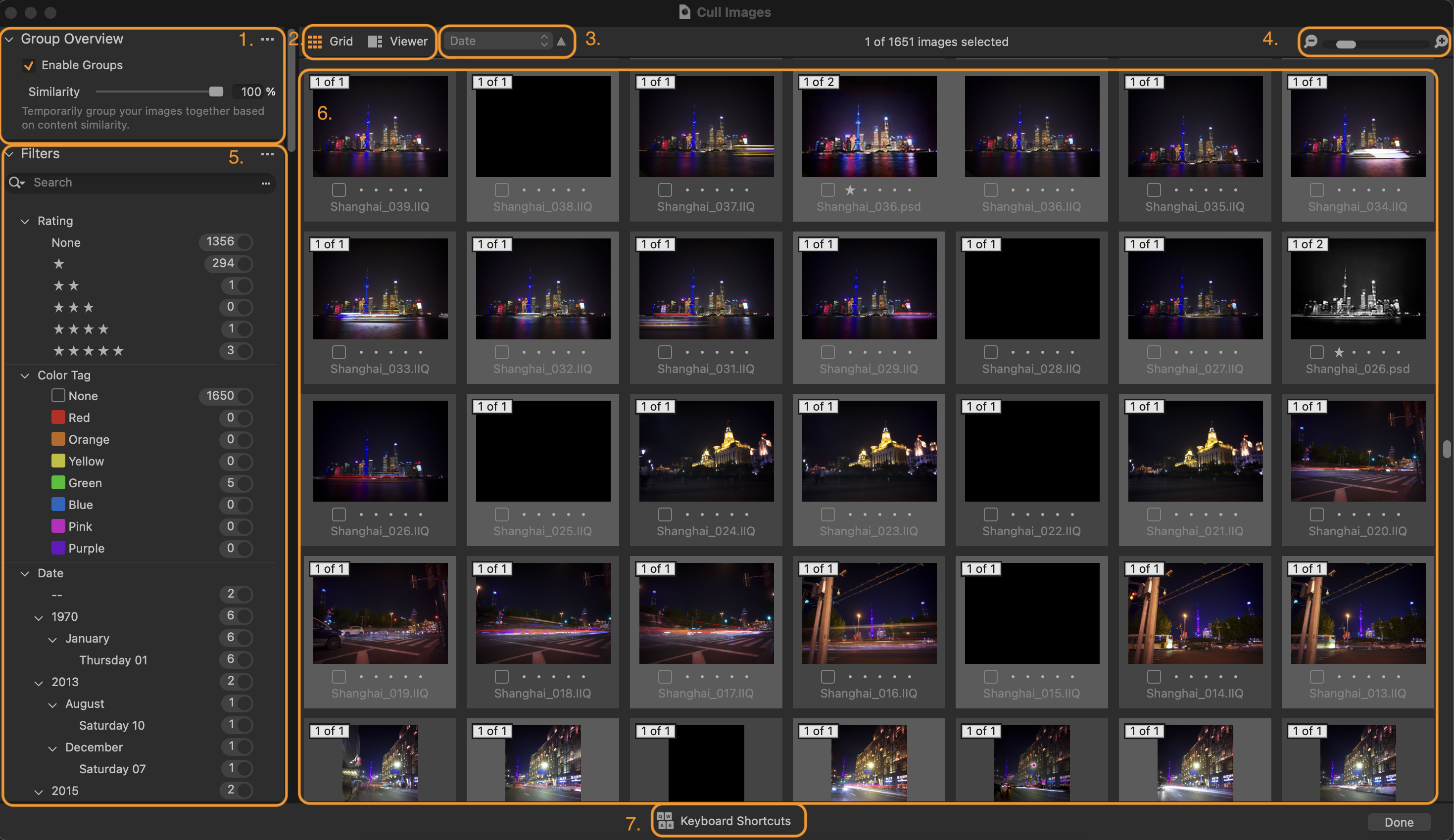Tick the checkbox under Shanghai_037.IIQ
Viewport: 1454px width, 840px height.
click(x=665, y=190)
